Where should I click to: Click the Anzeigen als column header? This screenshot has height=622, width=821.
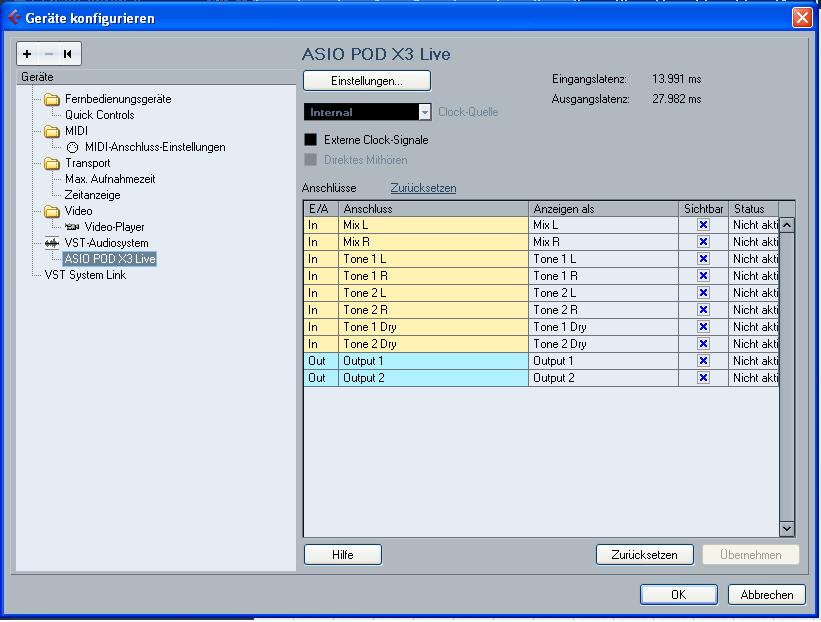point(603,208)
